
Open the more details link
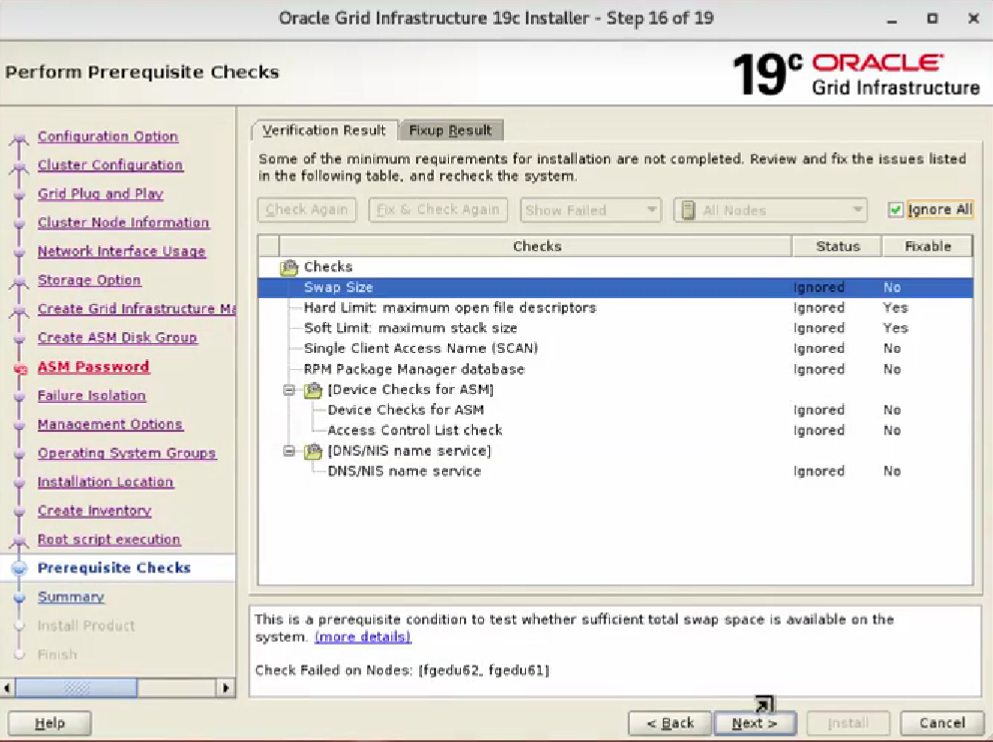pos(363,637)
